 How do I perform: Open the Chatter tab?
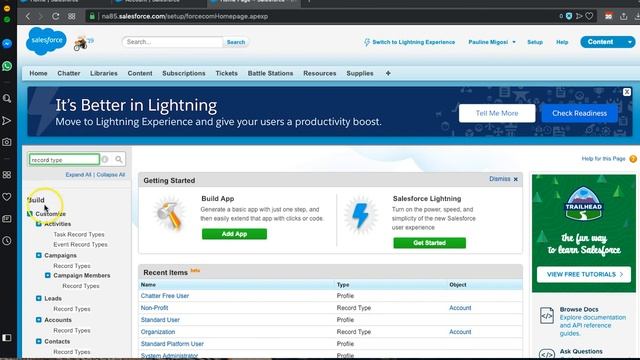click(x=69, y=73)
